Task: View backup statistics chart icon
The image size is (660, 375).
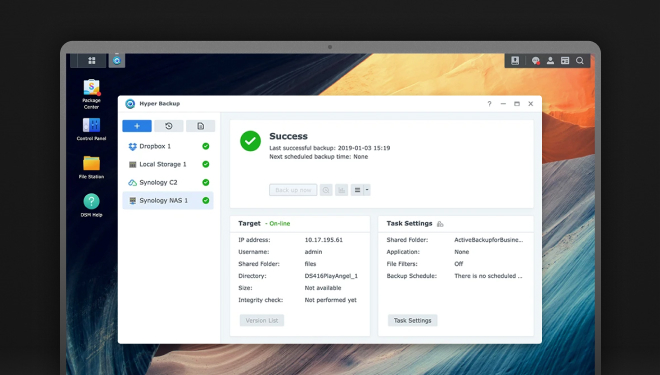Action: click(341, 190)
